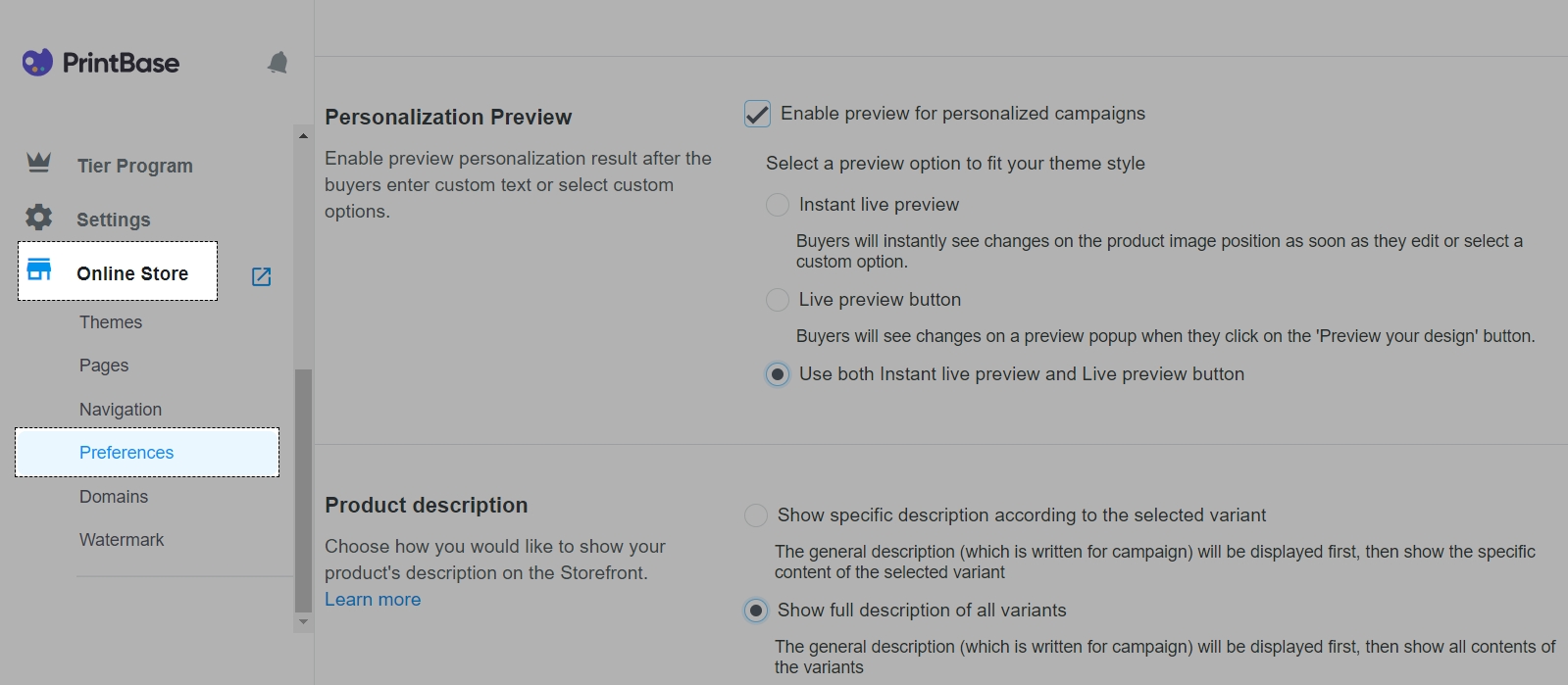Click sidebar scrollbar up arrow
This screenshot has width=1568, height=685.
[303, 135]
